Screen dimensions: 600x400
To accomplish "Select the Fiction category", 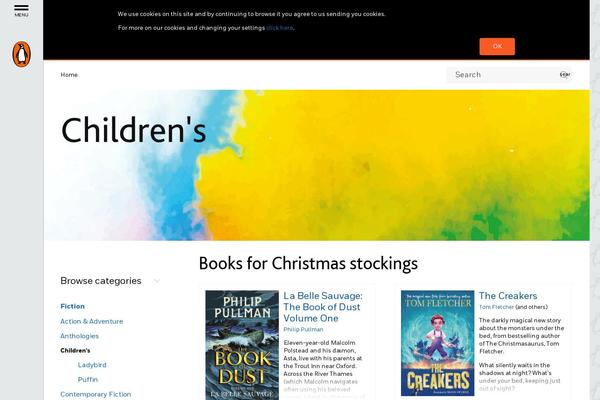I will [x=72, y=306].
